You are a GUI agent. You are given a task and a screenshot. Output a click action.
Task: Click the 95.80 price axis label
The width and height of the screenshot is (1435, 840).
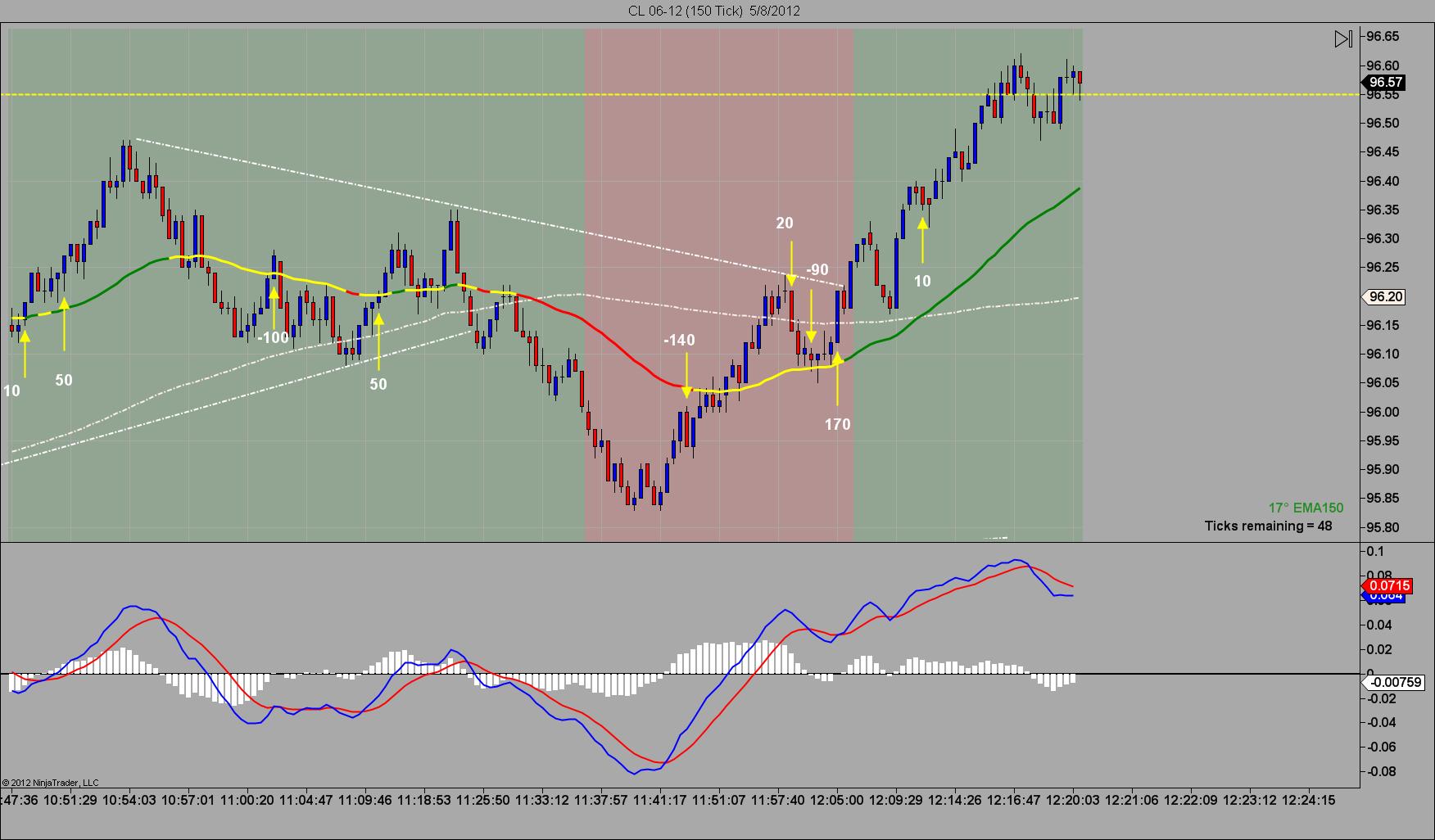pyautogui.click(x=1383, y=527)
